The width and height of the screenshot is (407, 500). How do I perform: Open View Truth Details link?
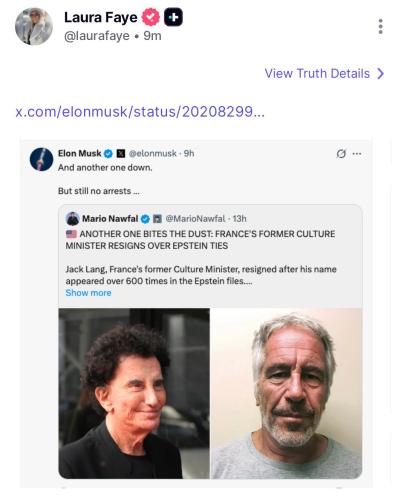pos(317,73)
